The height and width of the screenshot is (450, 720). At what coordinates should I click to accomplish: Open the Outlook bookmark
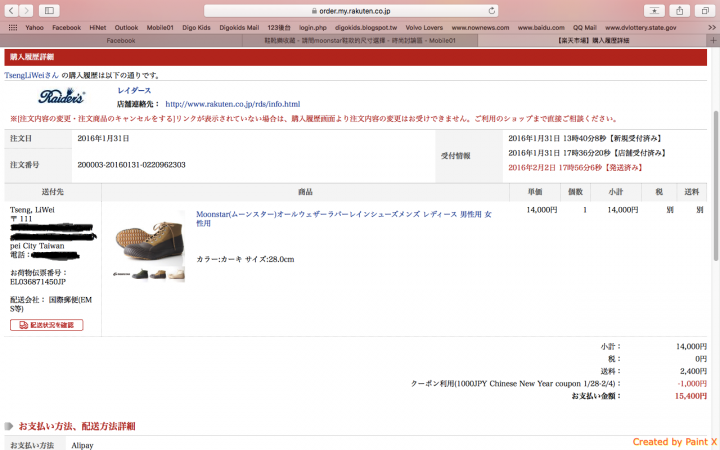(126, 28)
